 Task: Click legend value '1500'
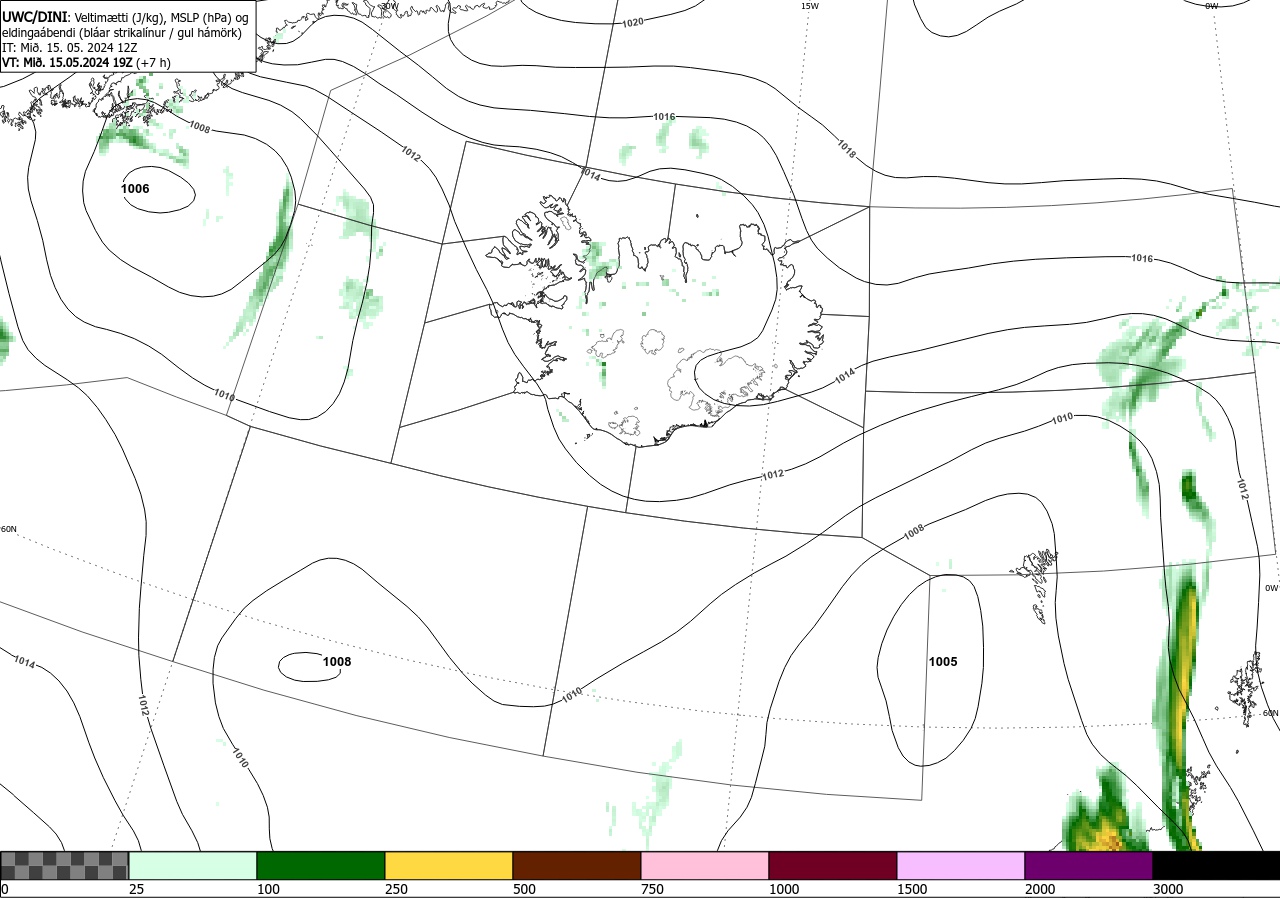(912, 889)
